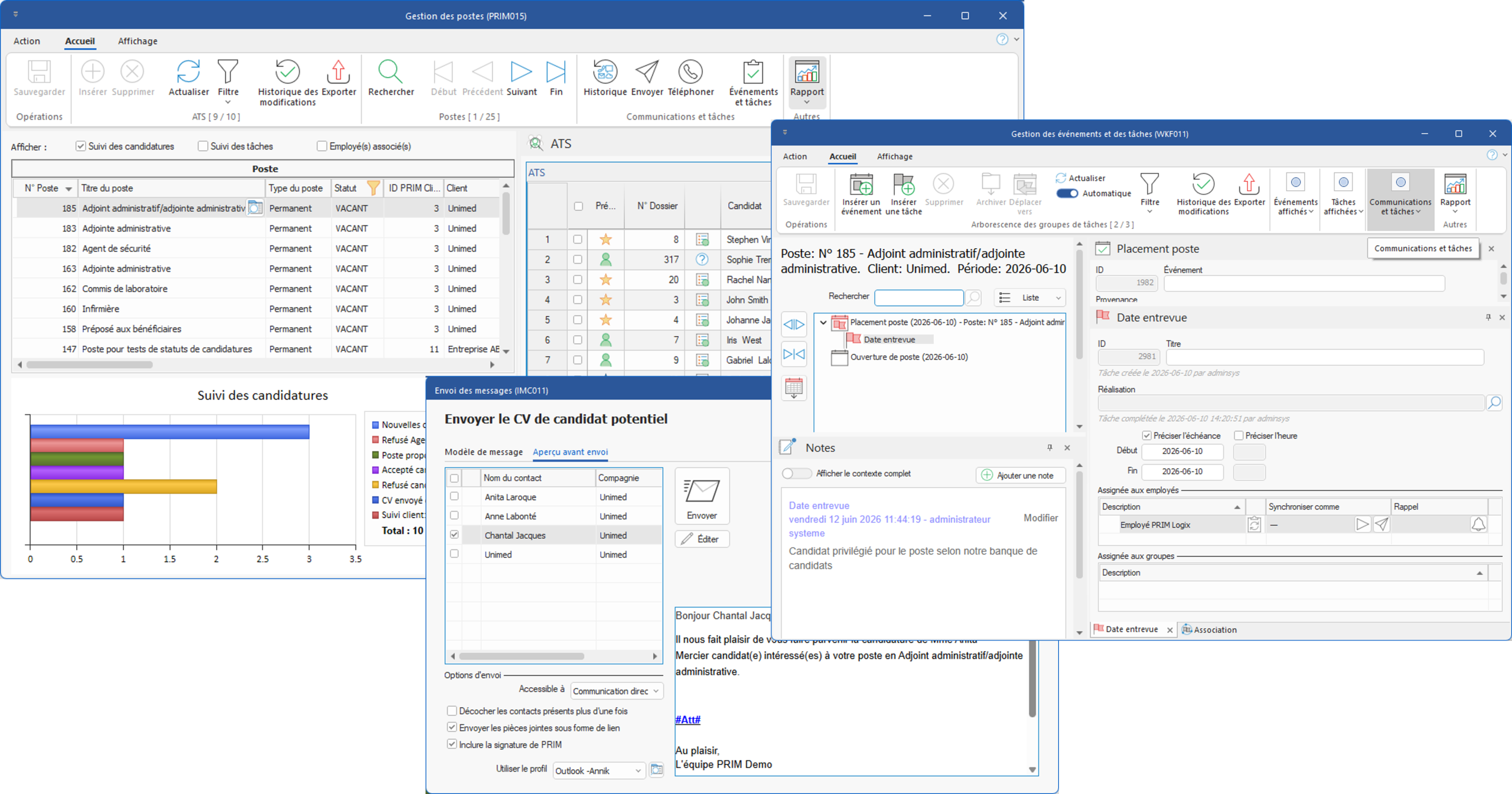Viewport: 1512px width, 794px height.
Task: Turn off the Automatique toggle switch
Action: pyautogui.click(x=1067, y=194)
